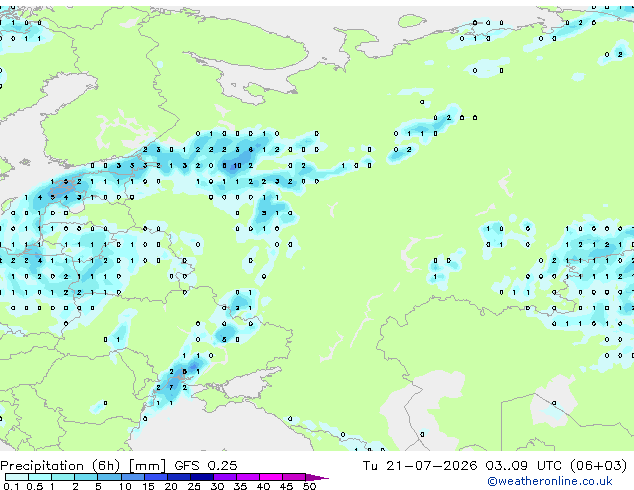The height and width of the screenshot is (490, 634).
Task: Click the legend label '35'
Action: click(x=240, y=486)
